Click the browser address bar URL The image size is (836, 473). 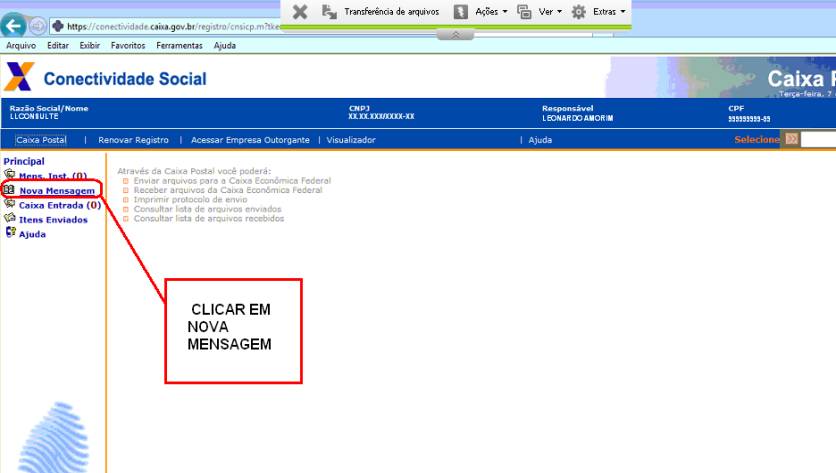pyautogui.click(x=173, y=26)
